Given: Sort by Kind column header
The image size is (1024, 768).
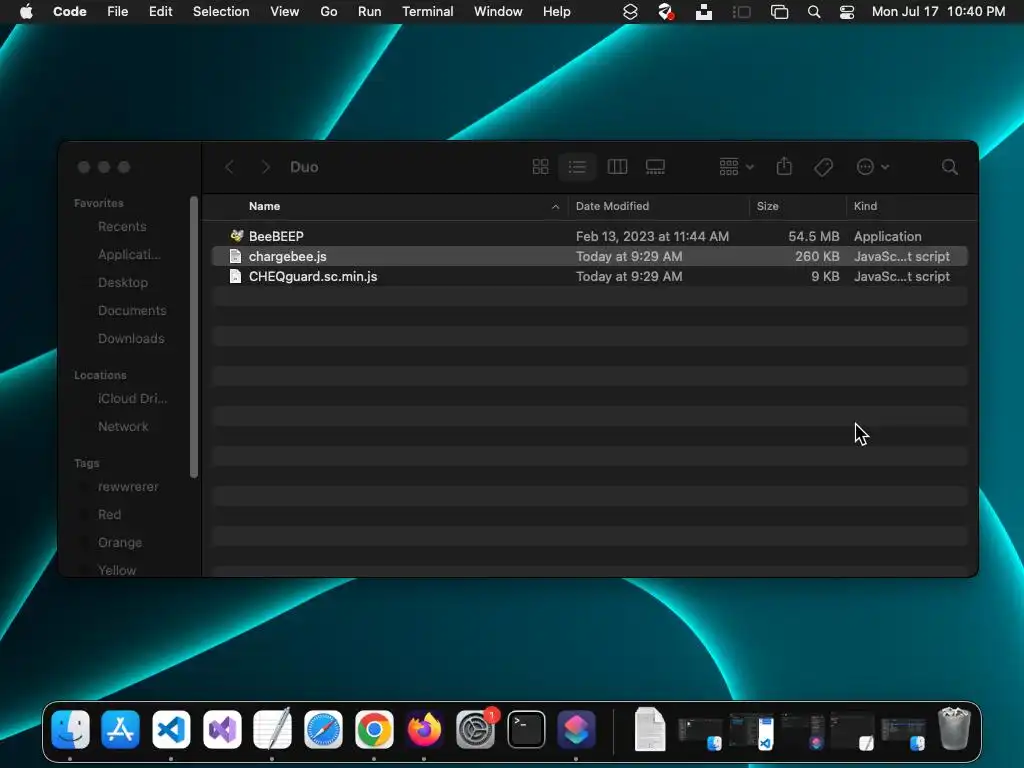Looking at the screenshot, I should click(x=865, y=206).
